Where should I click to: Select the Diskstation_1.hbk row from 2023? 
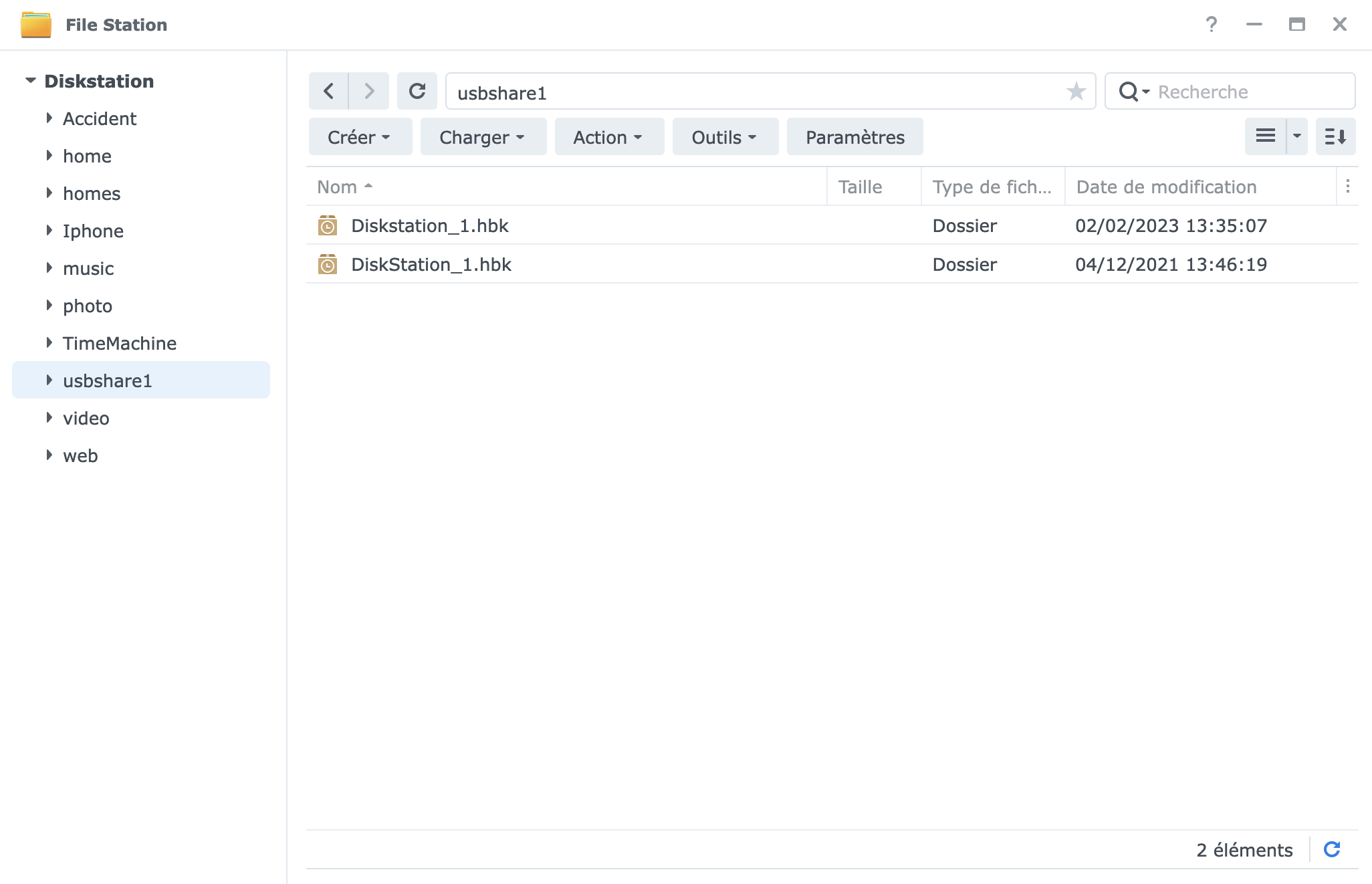[x=430, y=226]
